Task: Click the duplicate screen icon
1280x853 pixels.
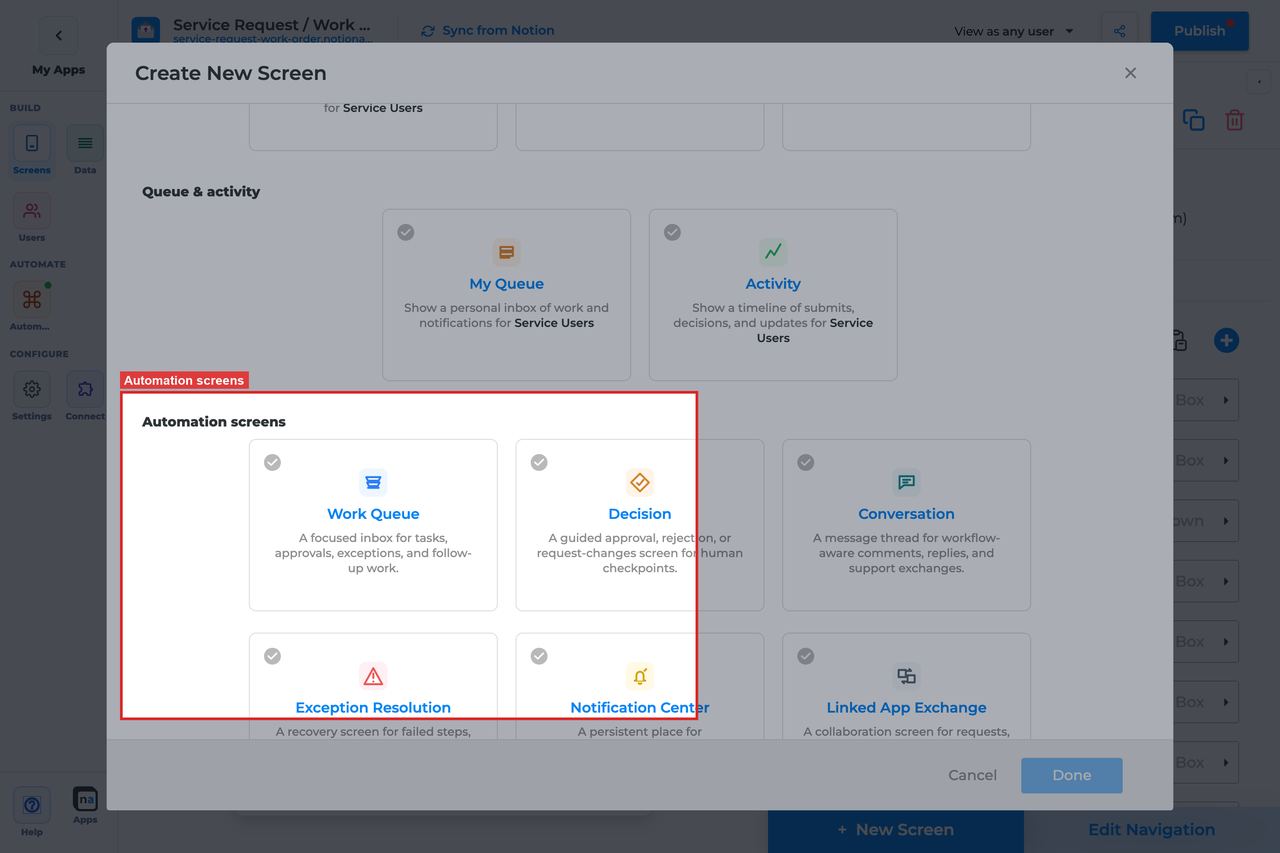Action: point(1193,120)
